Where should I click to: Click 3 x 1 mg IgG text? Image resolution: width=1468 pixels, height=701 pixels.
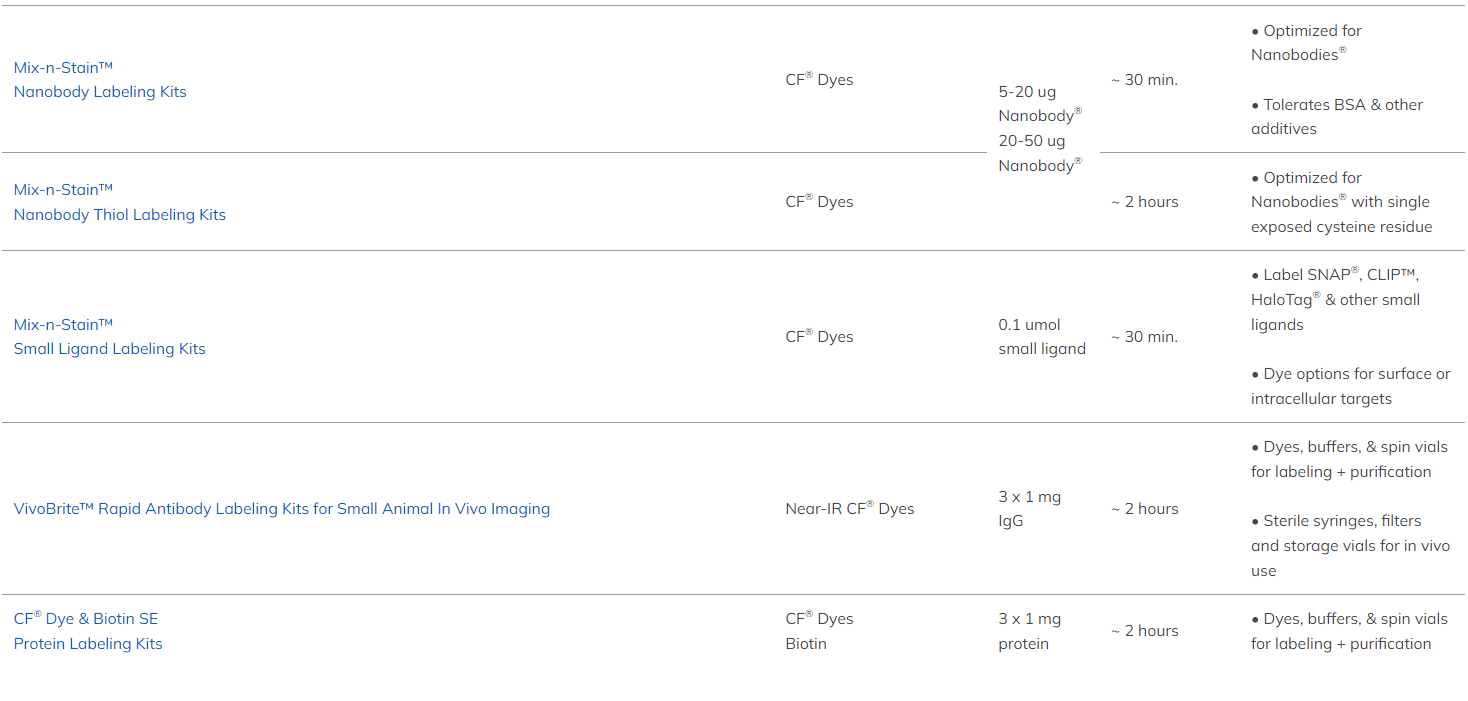click(x=1029, y=509)
